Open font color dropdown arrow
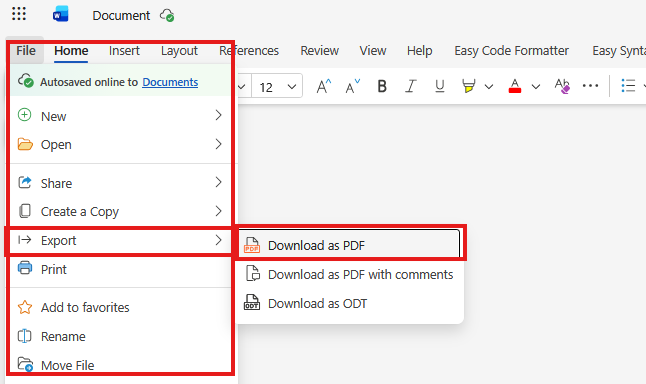646x384 pixels. (x=536, y=87)
